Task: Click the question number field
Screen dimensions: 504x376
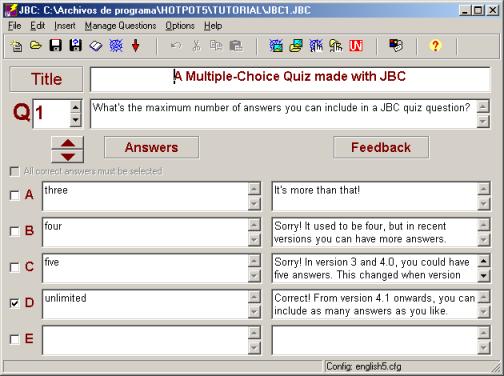Action: pos(52,113)
